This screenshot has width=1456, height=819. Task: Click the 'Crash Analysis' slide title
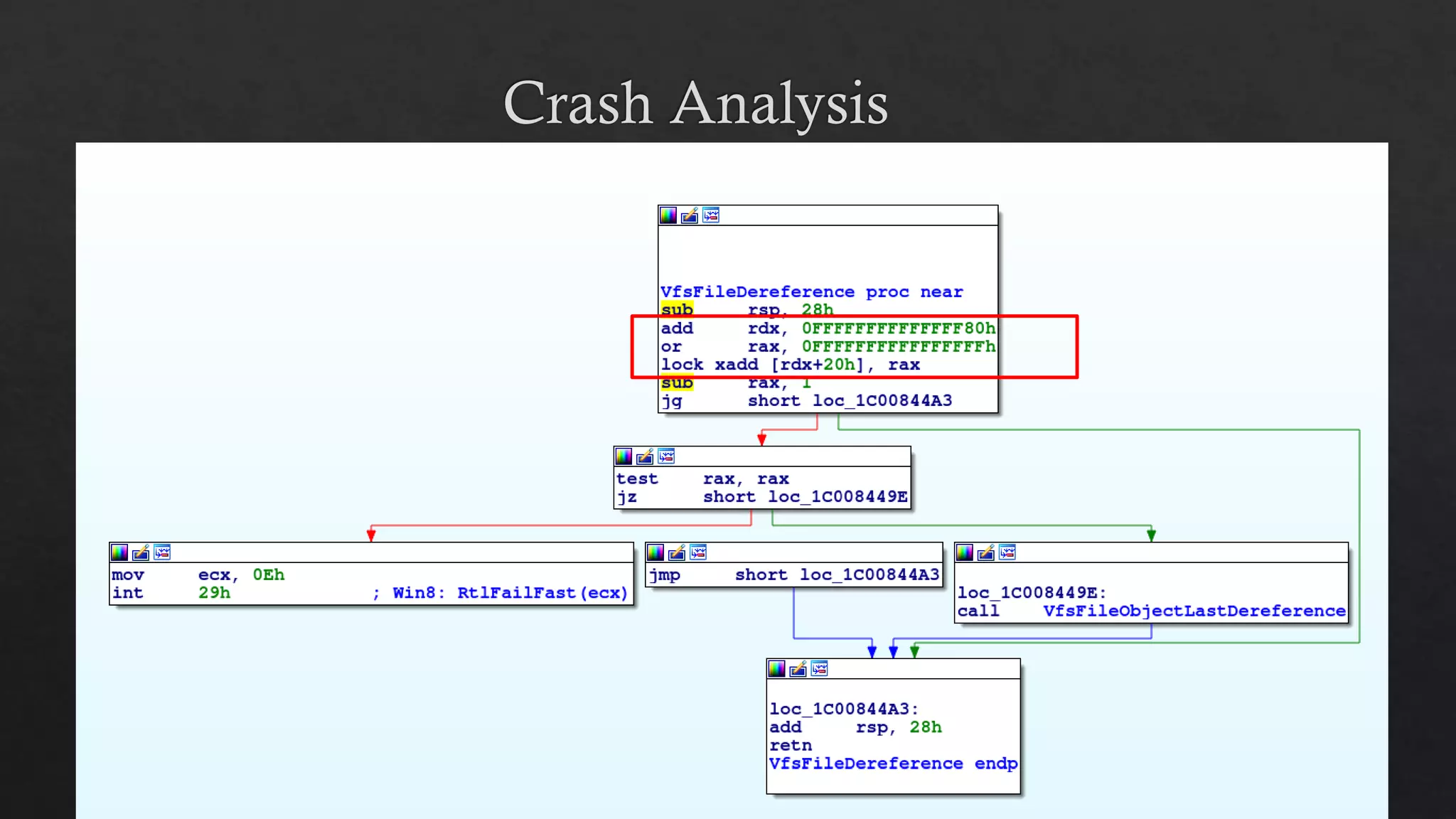click(x=695, y=103)
